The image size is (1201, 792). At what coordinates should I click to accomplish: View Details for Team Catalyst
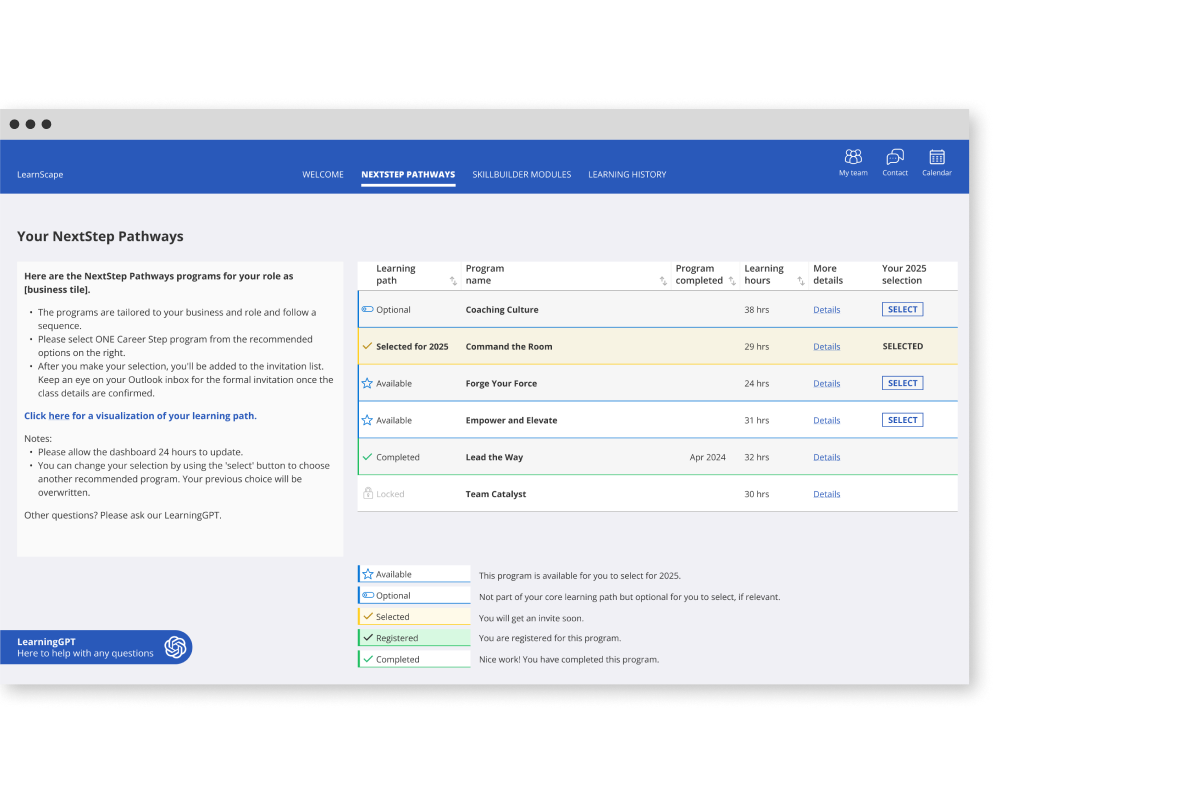point(826,493)
